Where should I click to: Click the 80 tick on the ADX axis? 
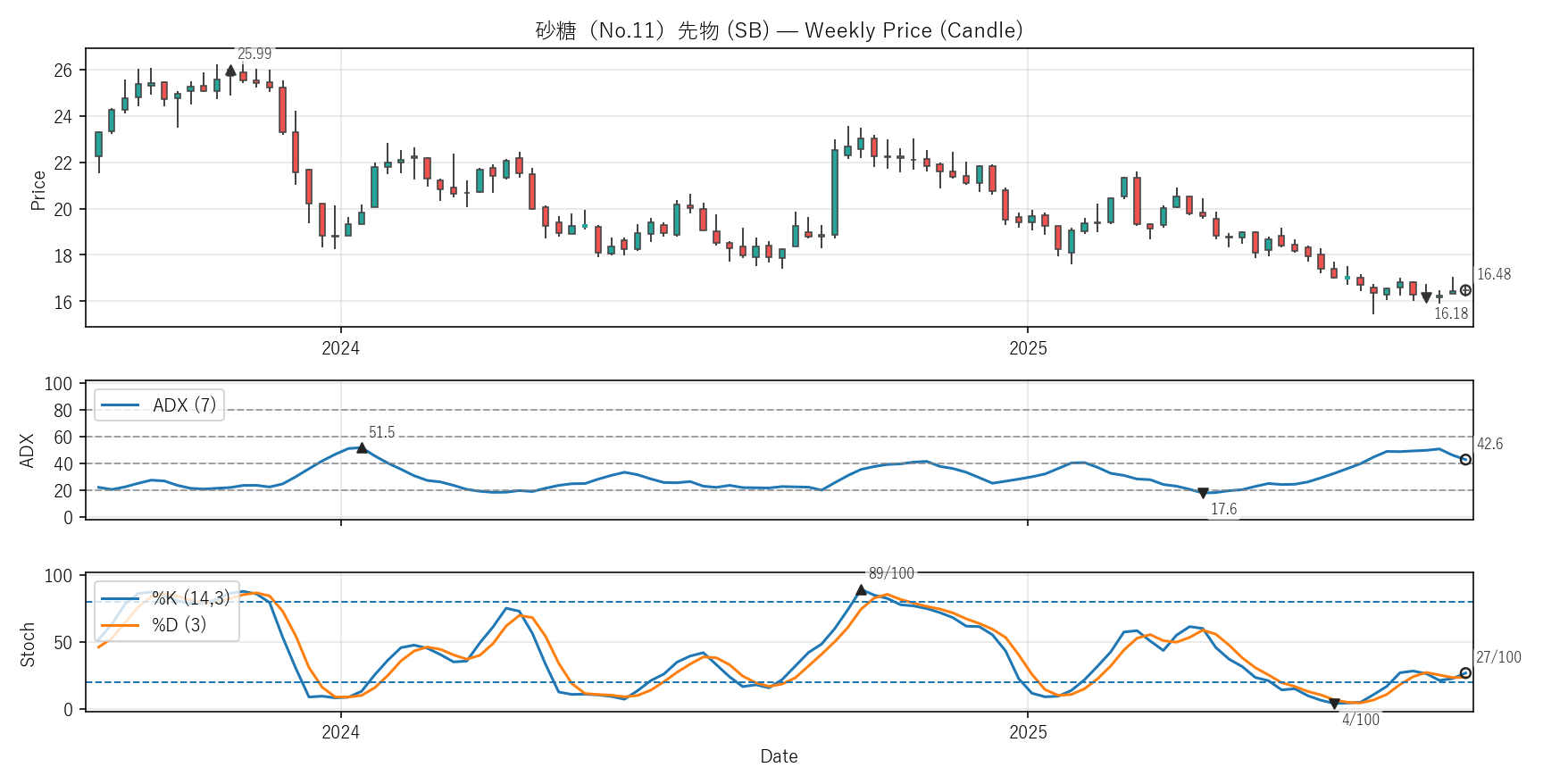coord(63,411)
